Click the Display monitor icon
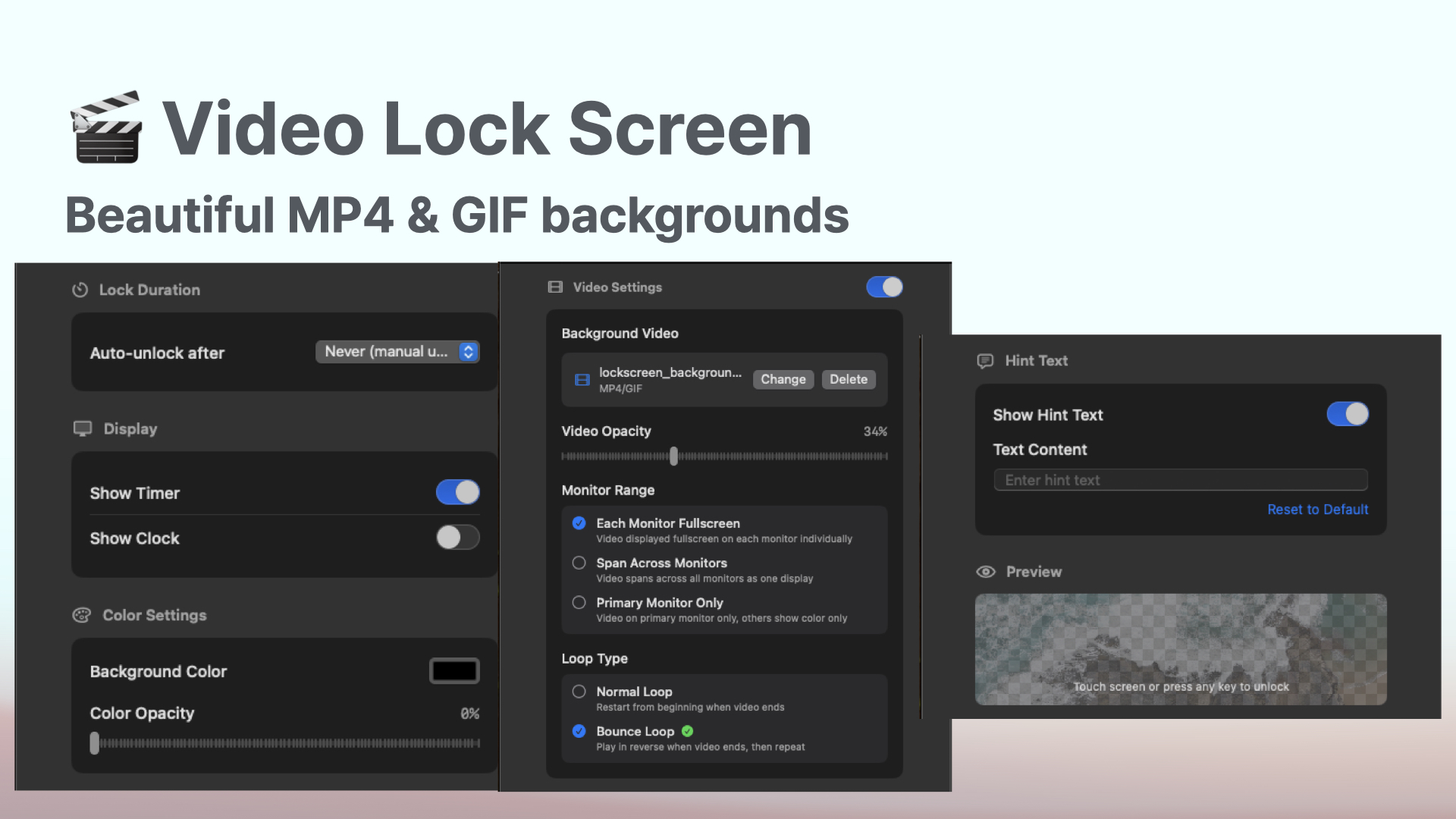This screenshot has width=1456, height=819. pyautogui.click(x=83, y=428)
